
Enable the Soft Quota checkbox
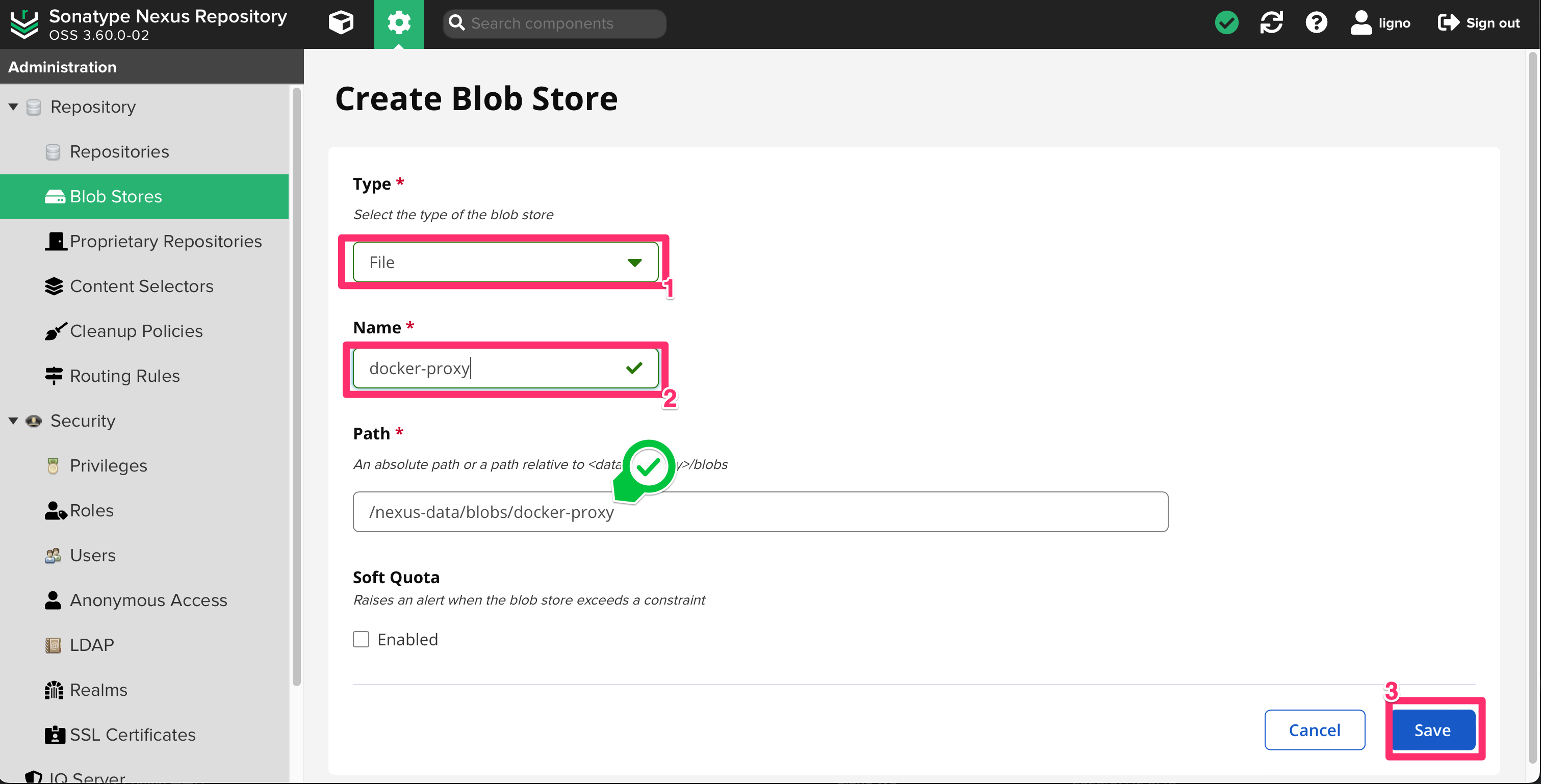point(361,639)
